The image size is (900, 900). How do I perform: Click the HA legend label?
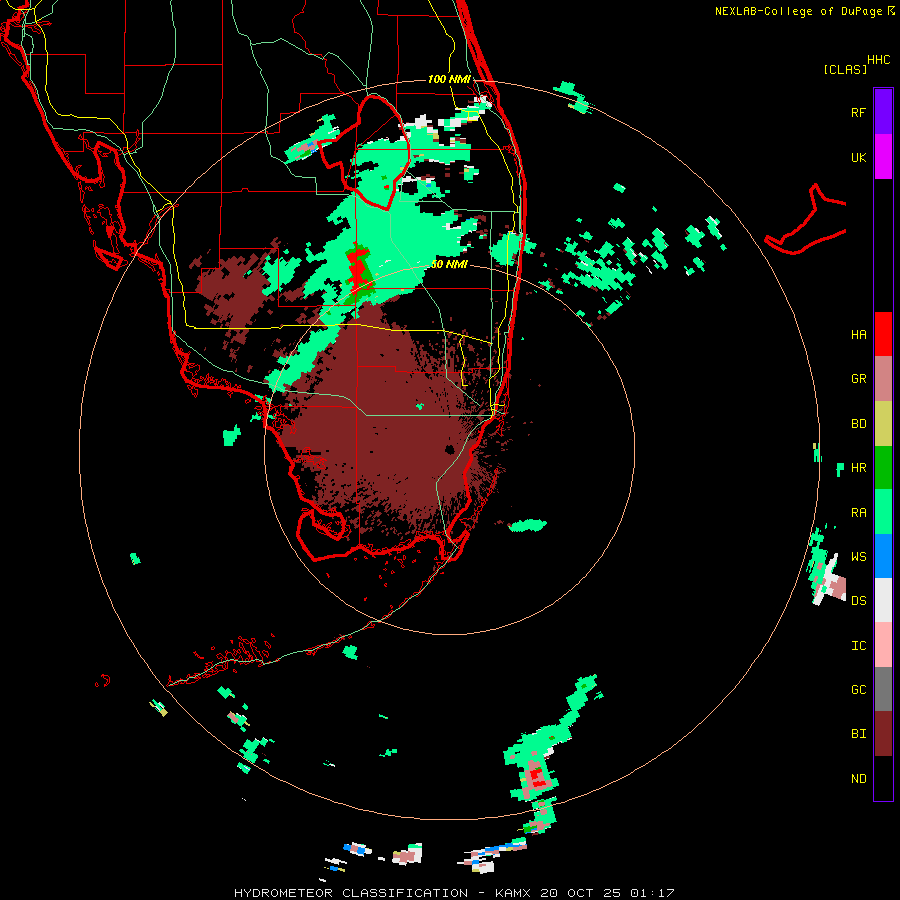coord(858,335)
